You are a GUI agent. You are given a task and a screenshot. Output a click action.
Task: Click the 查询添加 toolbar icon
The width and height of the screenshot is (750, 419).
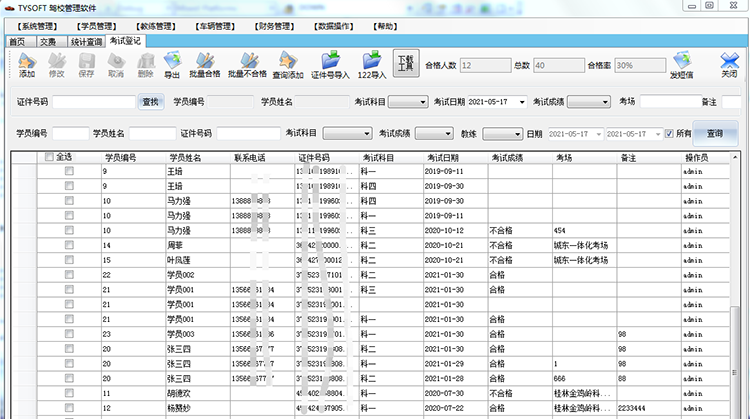tap(287, 65)
